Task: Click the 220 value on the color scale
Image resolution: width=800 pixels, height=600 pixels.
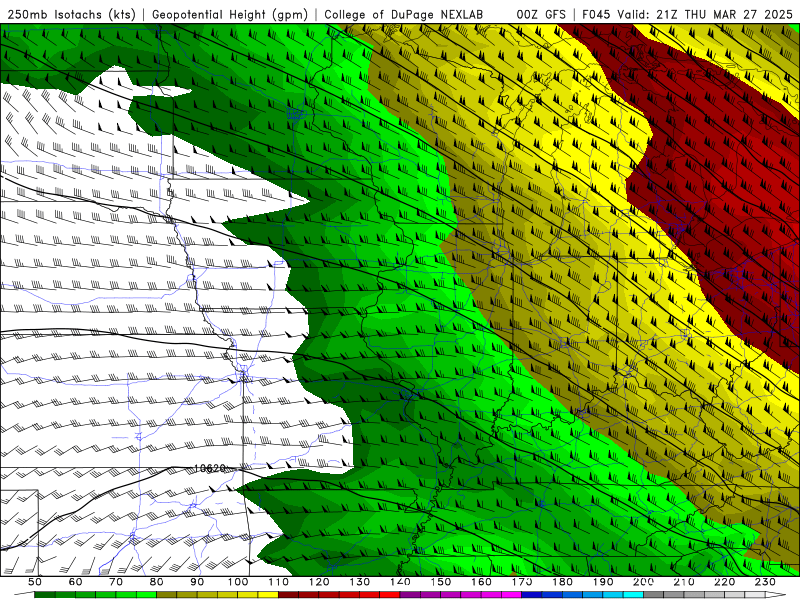Action: [725, 582]
